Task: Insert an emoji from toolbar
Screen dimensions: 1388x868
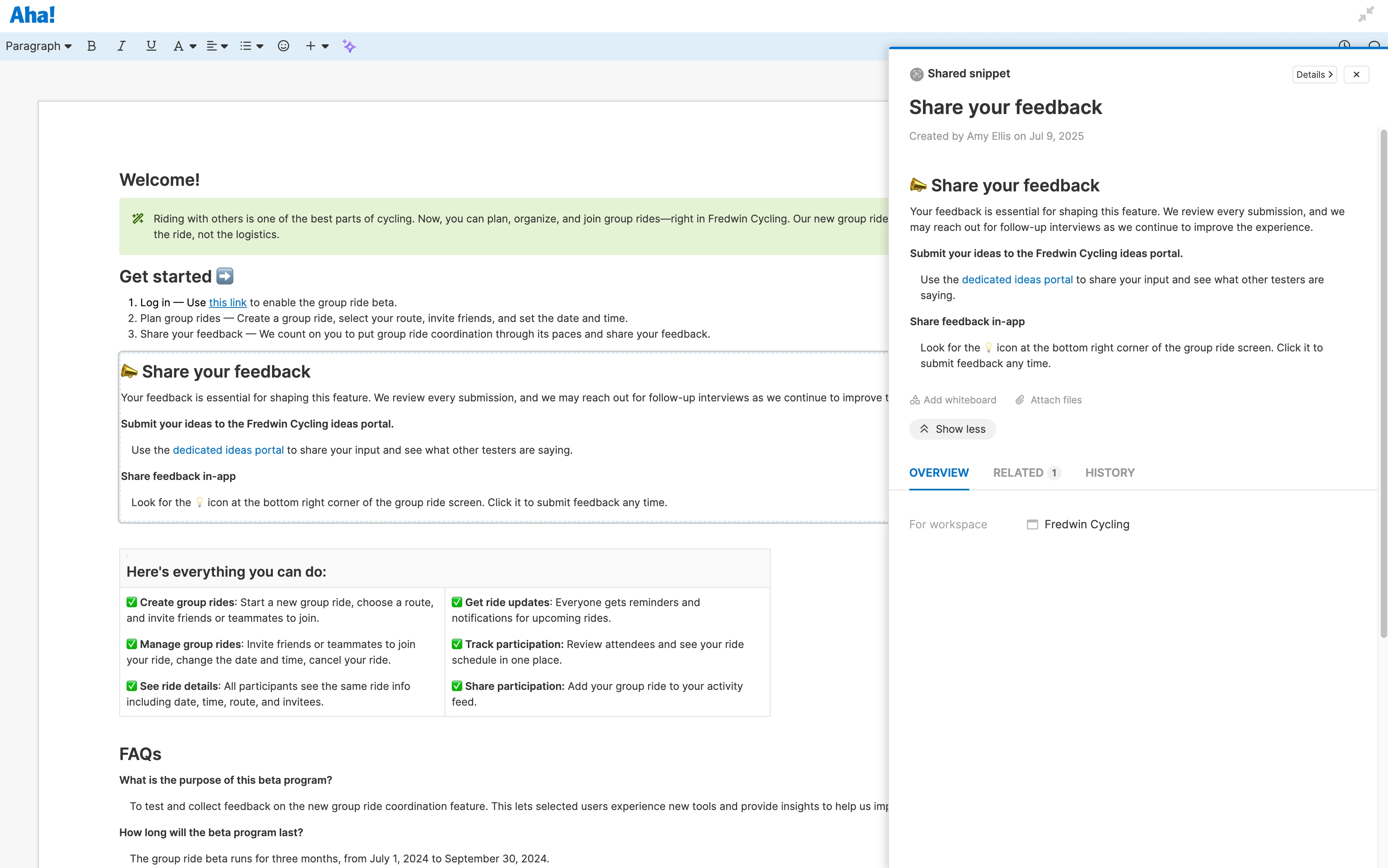Action: click(283, 46)
